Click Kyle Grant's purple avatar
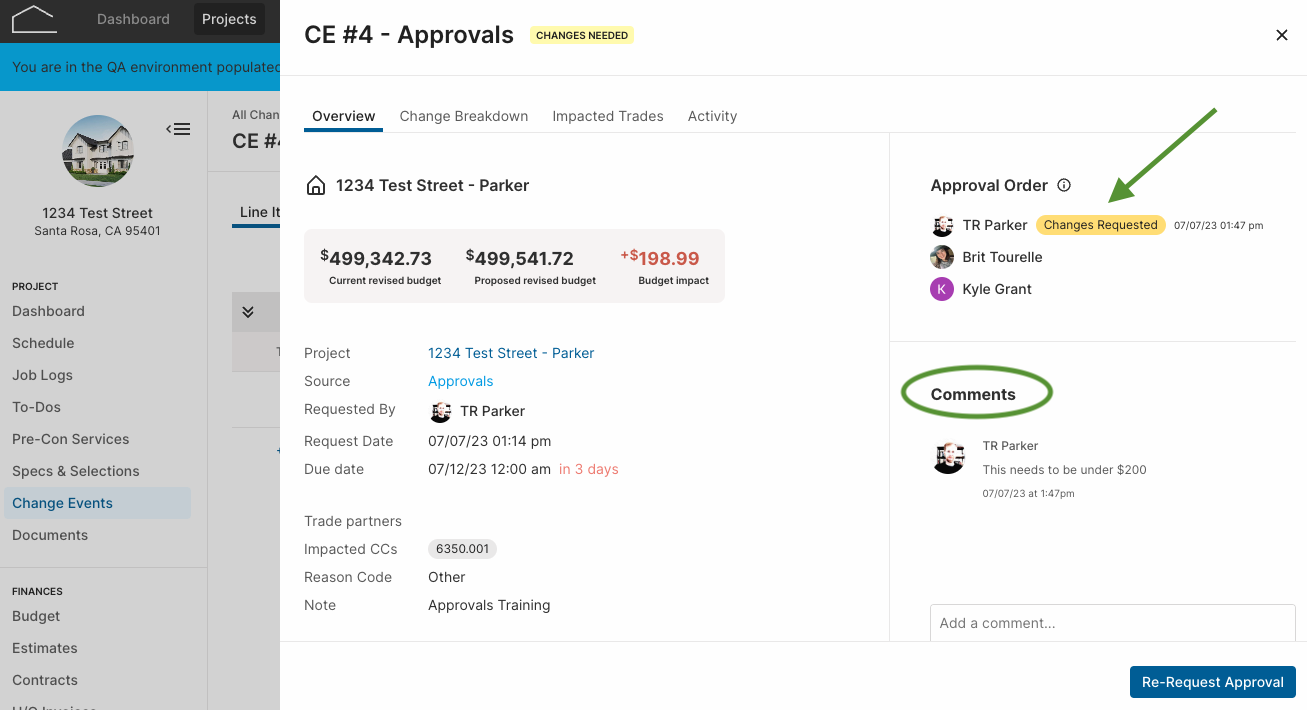 click(x=942, y=289)
